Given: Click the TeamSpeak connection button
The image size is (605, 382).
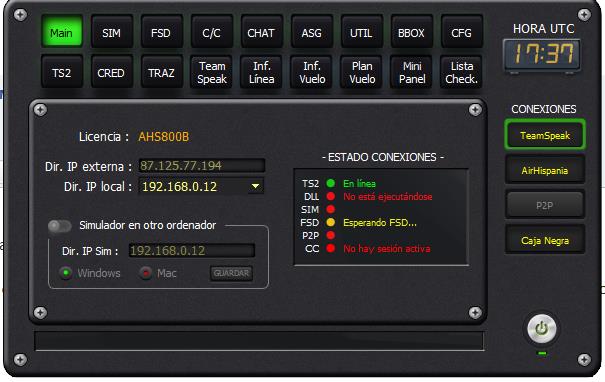Looking at the screenshot, I should click(x=545, y=135).
